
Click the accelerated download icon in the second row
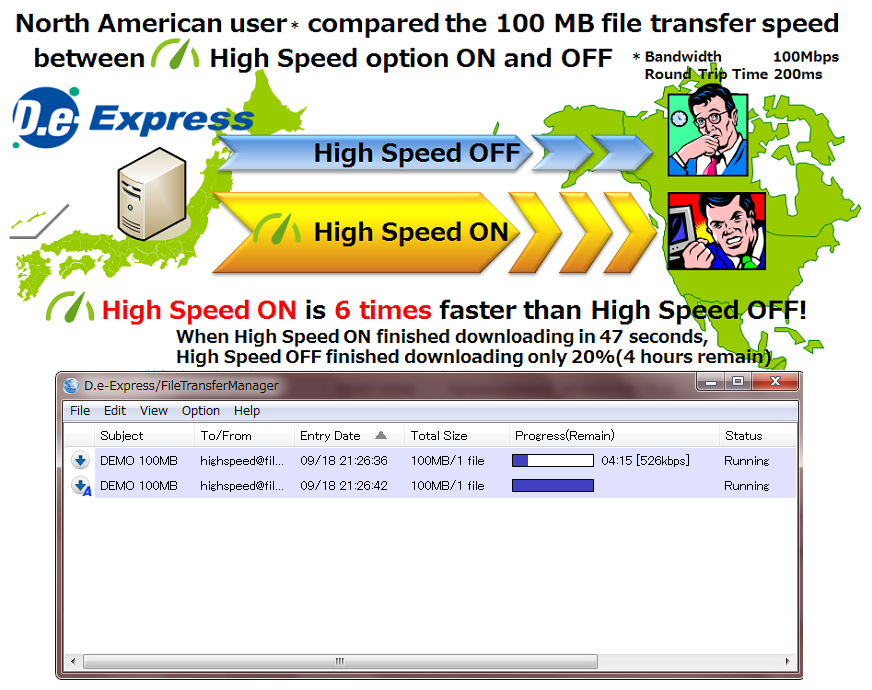tap(81, 486)
